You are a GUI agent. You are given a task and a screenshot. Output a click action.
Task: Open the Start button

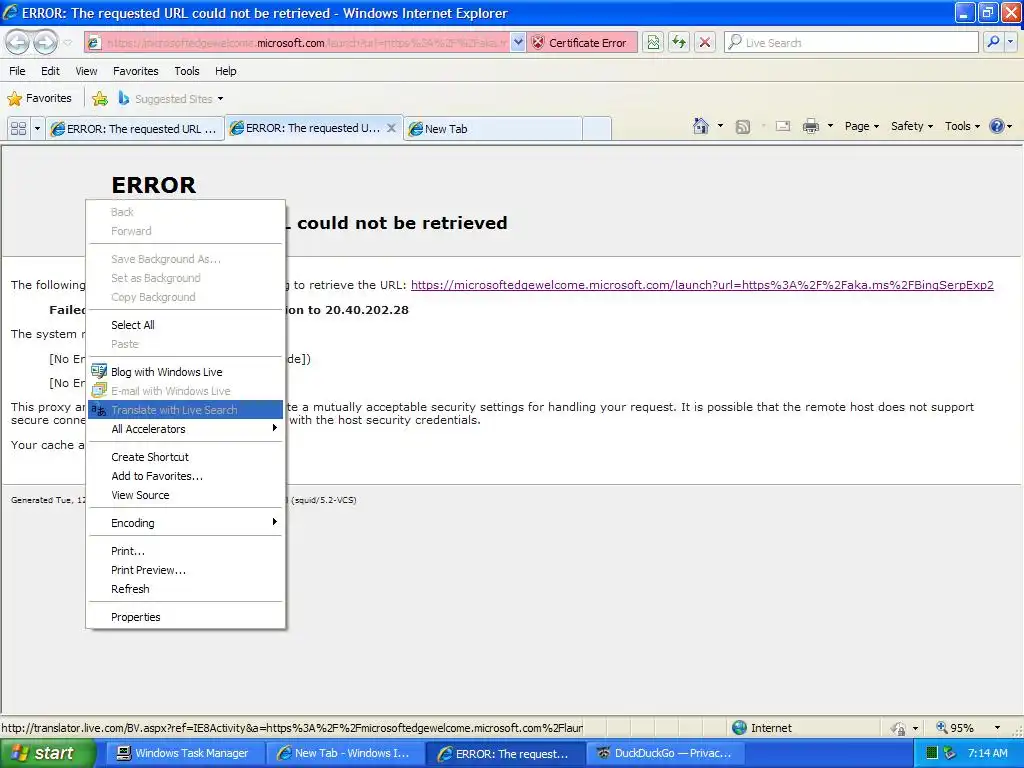coord(46,753)
